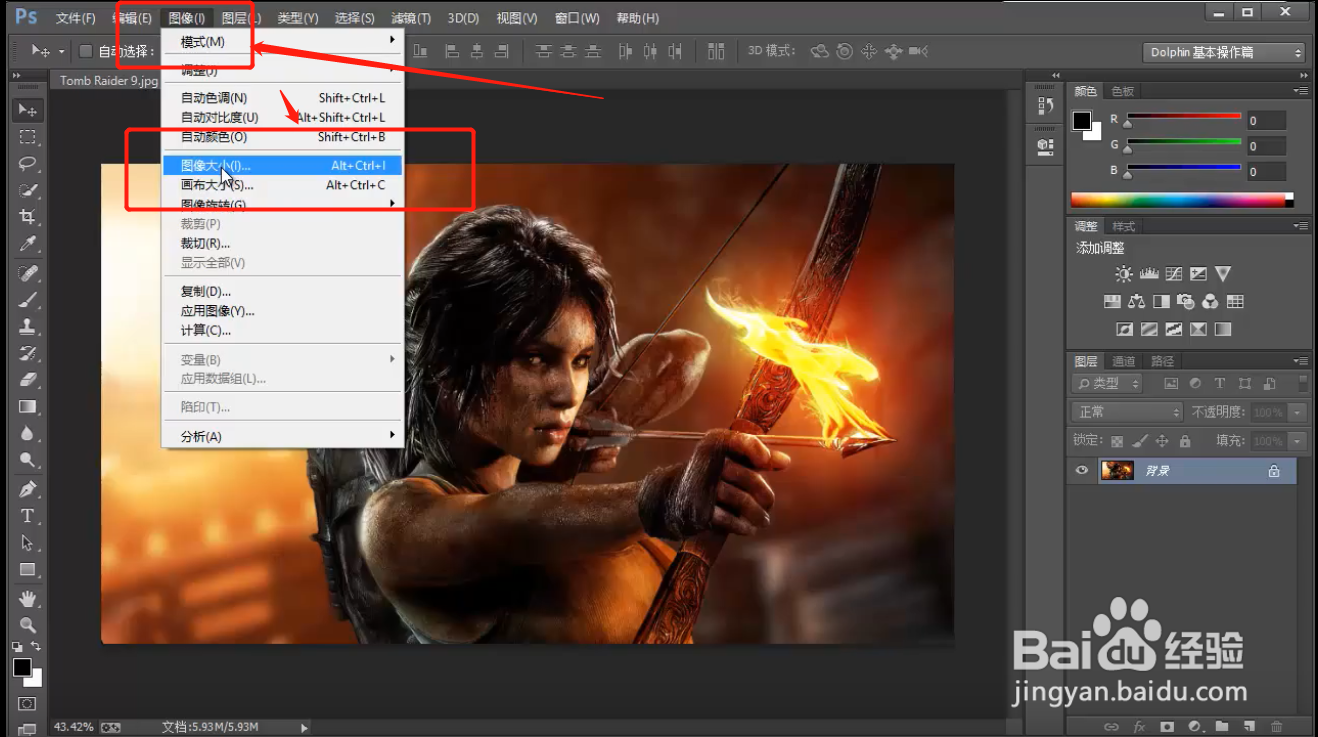Open the 文件(F) menu
The image size is (1318, 737).
[x=76, y=18]
